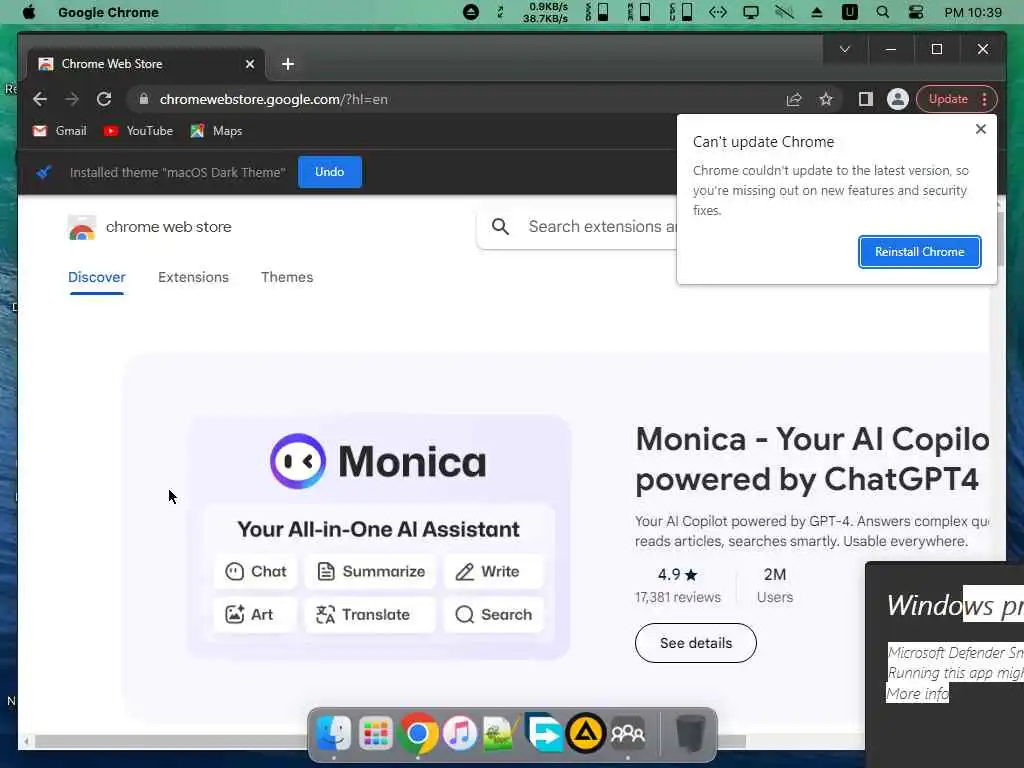Click the Monica promotional banner image
The height and width of the screenshot is (768, 1024).
pos(378,537)
